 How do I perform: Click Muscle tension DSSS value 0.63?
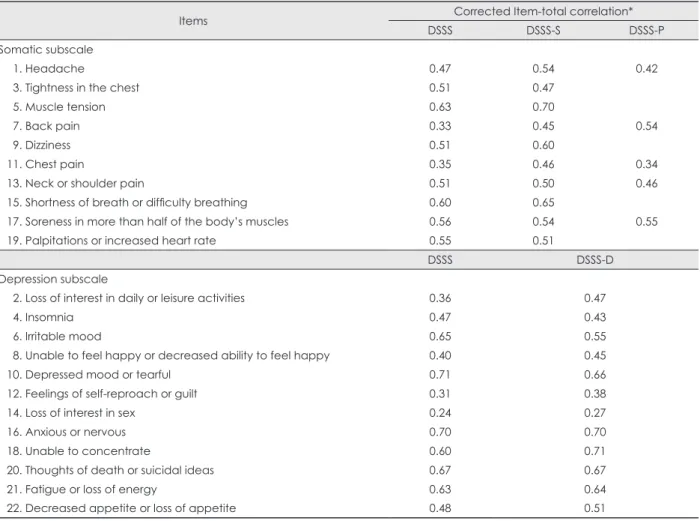[x=440, y=107]
